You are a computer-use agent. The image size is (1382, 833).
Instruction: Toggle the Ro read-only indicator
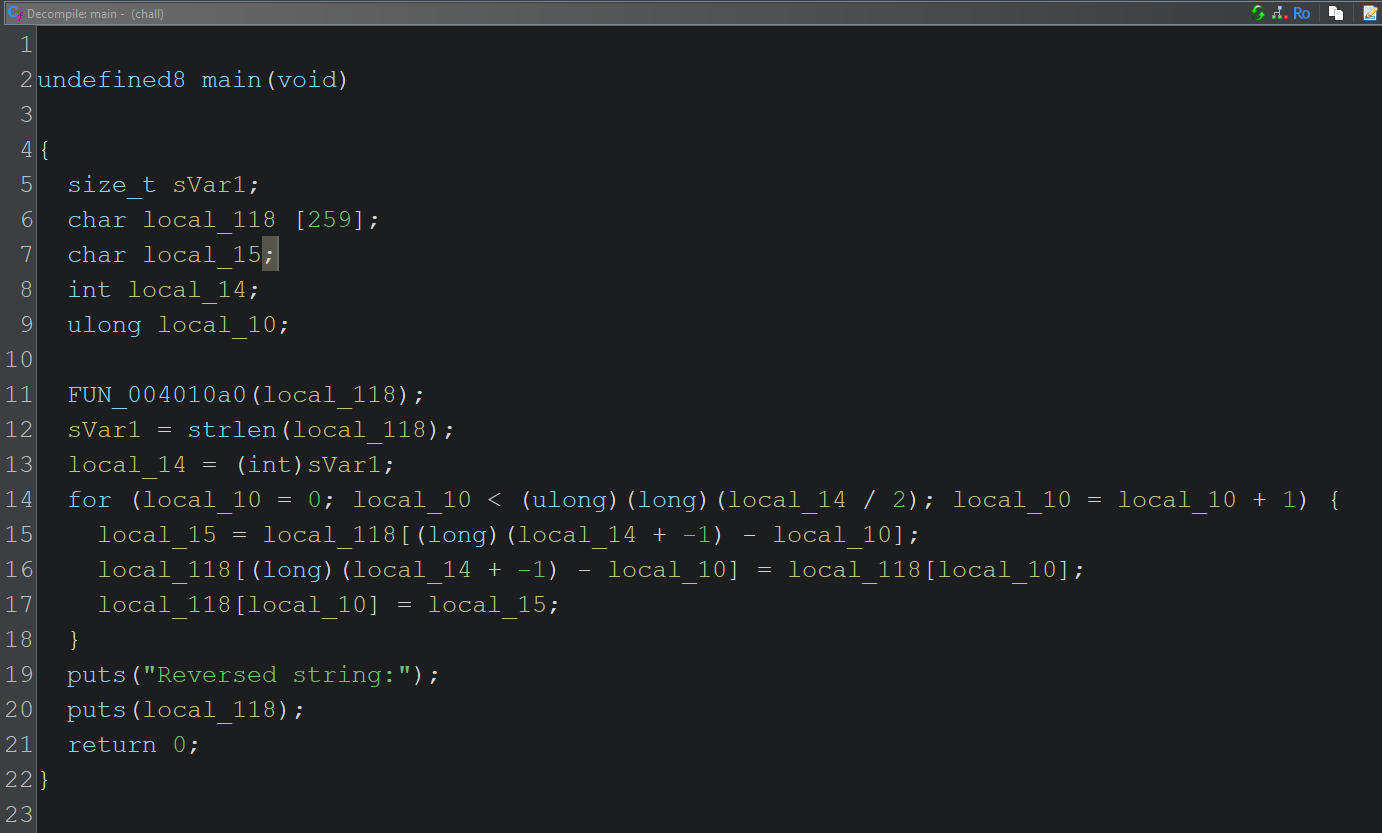(1301, 13)
